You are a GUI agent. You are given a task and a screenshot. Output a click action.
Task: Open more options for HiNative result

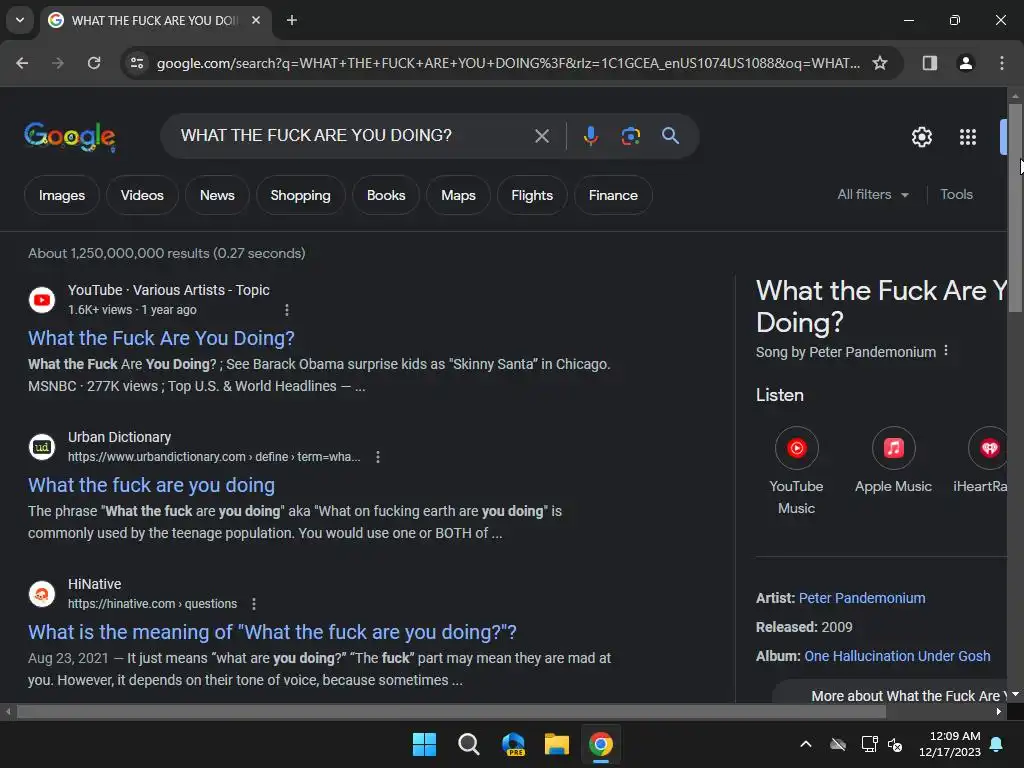[x=253, y=604]
